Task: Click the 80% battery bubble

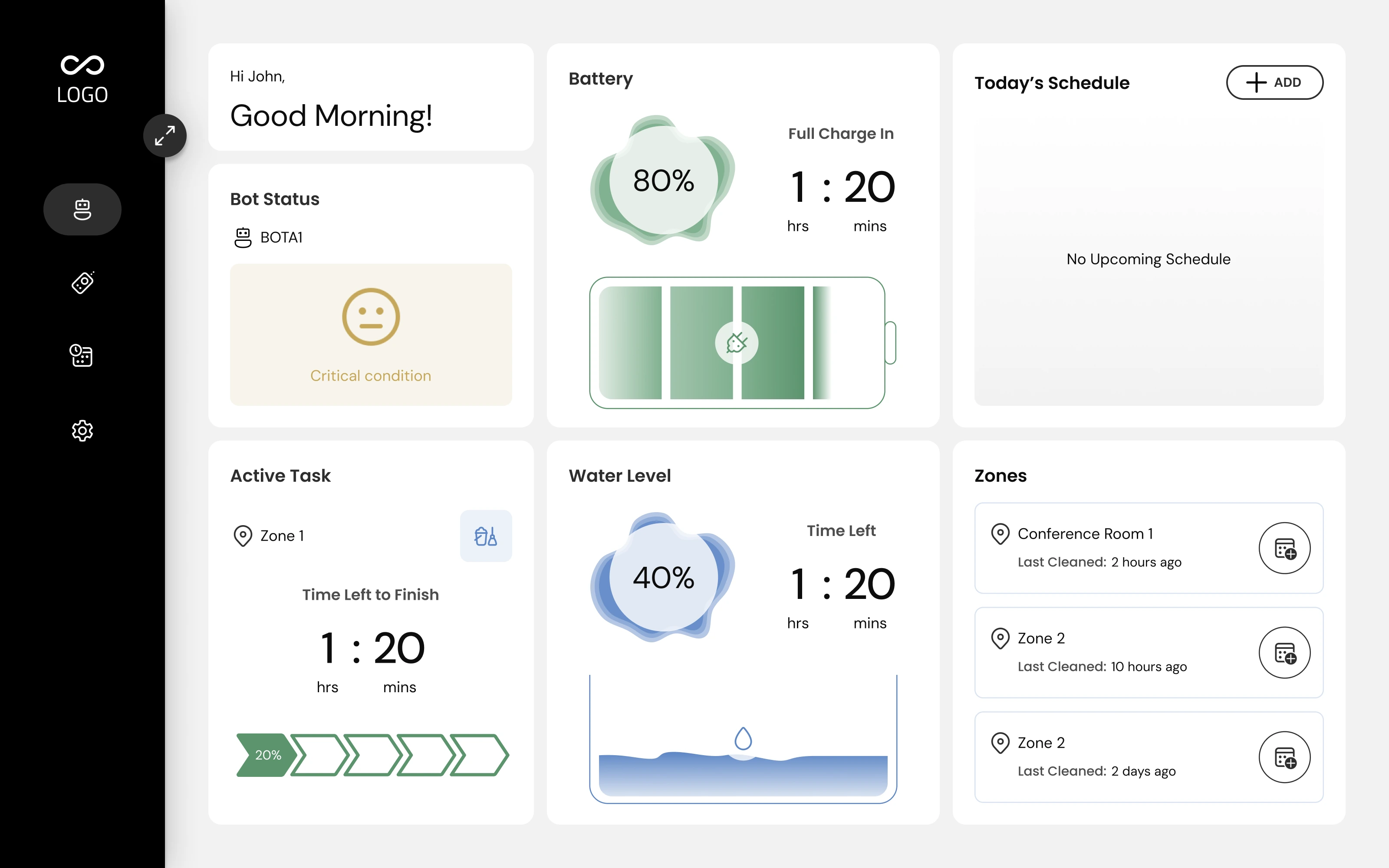Action: click(x=664, y=180)
